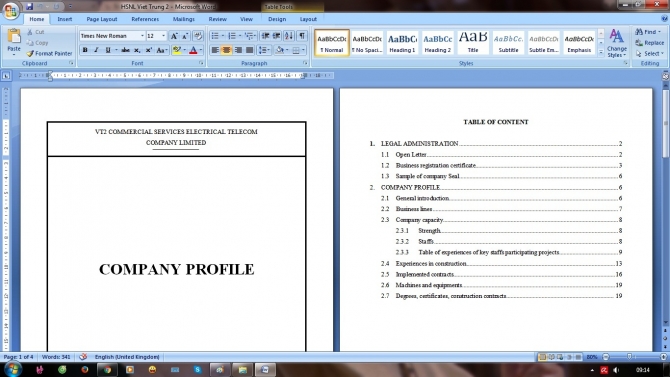
Task: Click the Grow Font icon
Action: (x=174, y=36)
